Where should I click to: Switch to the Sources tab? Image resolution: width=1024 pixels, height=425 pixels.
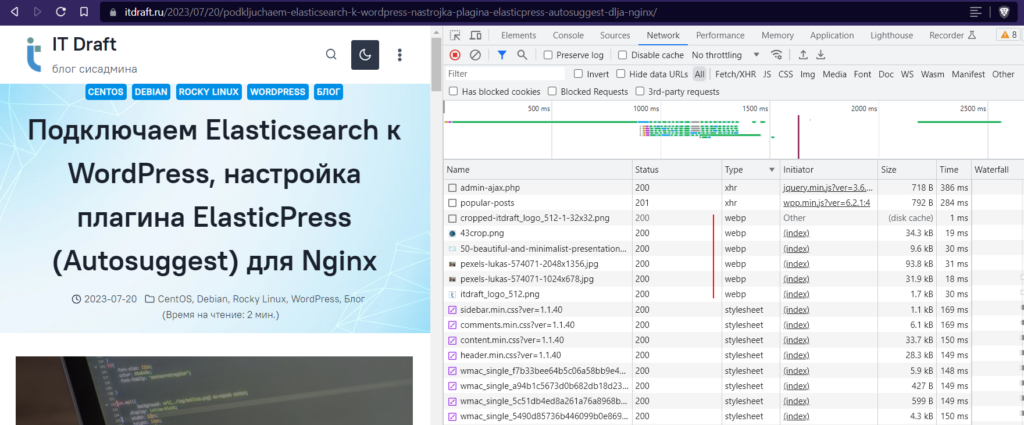click(x=615, y=35)
